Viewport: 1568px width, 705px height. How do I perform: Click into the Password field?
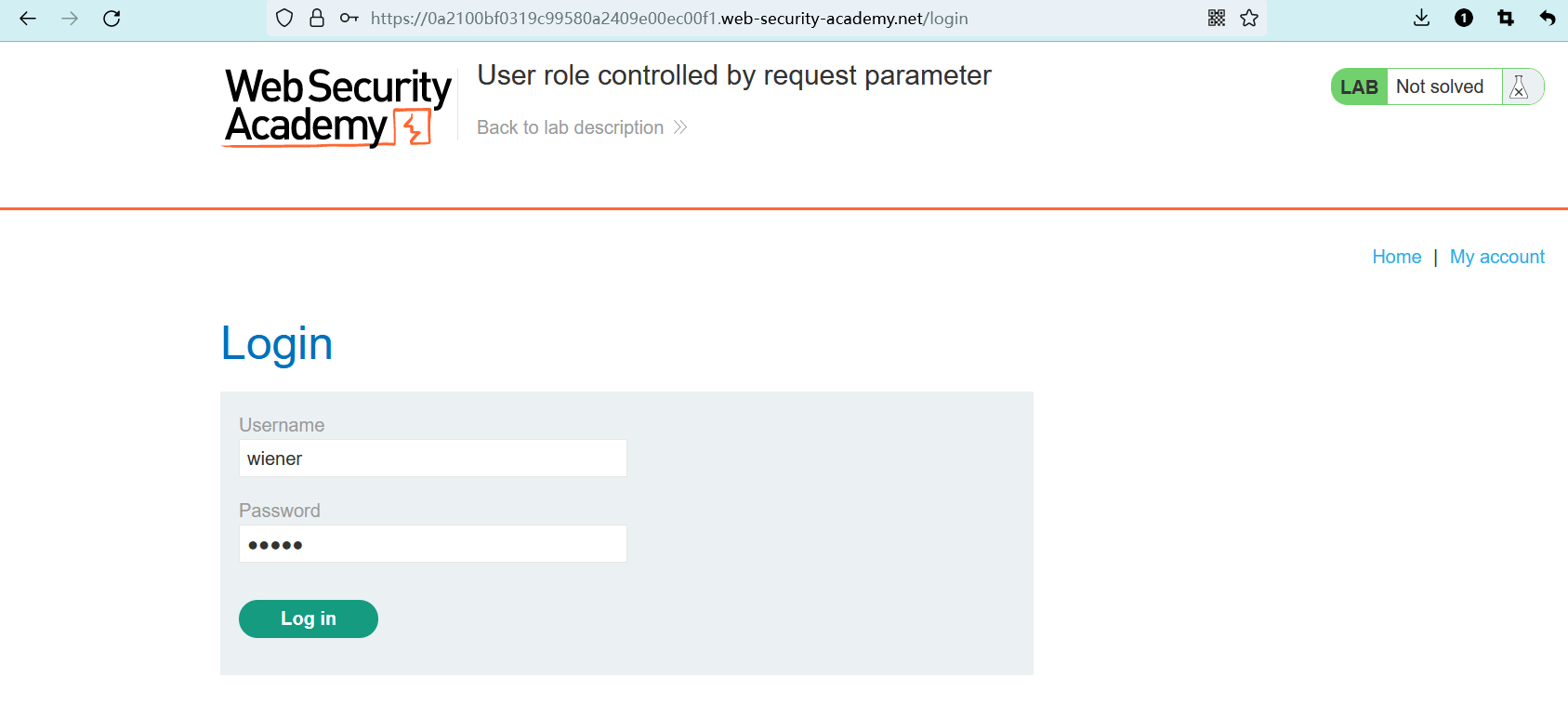(x=432, y=544)
